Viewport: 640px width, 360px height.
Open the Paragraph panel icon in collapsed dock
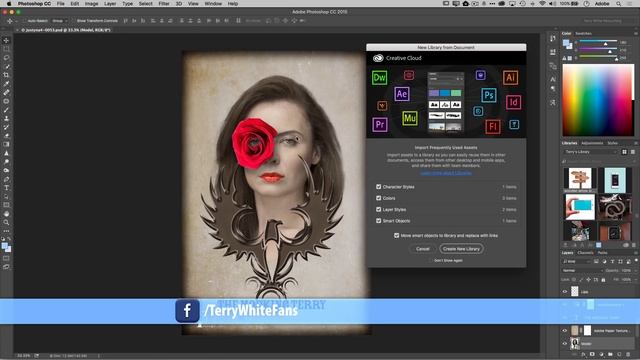click(553, 88)
